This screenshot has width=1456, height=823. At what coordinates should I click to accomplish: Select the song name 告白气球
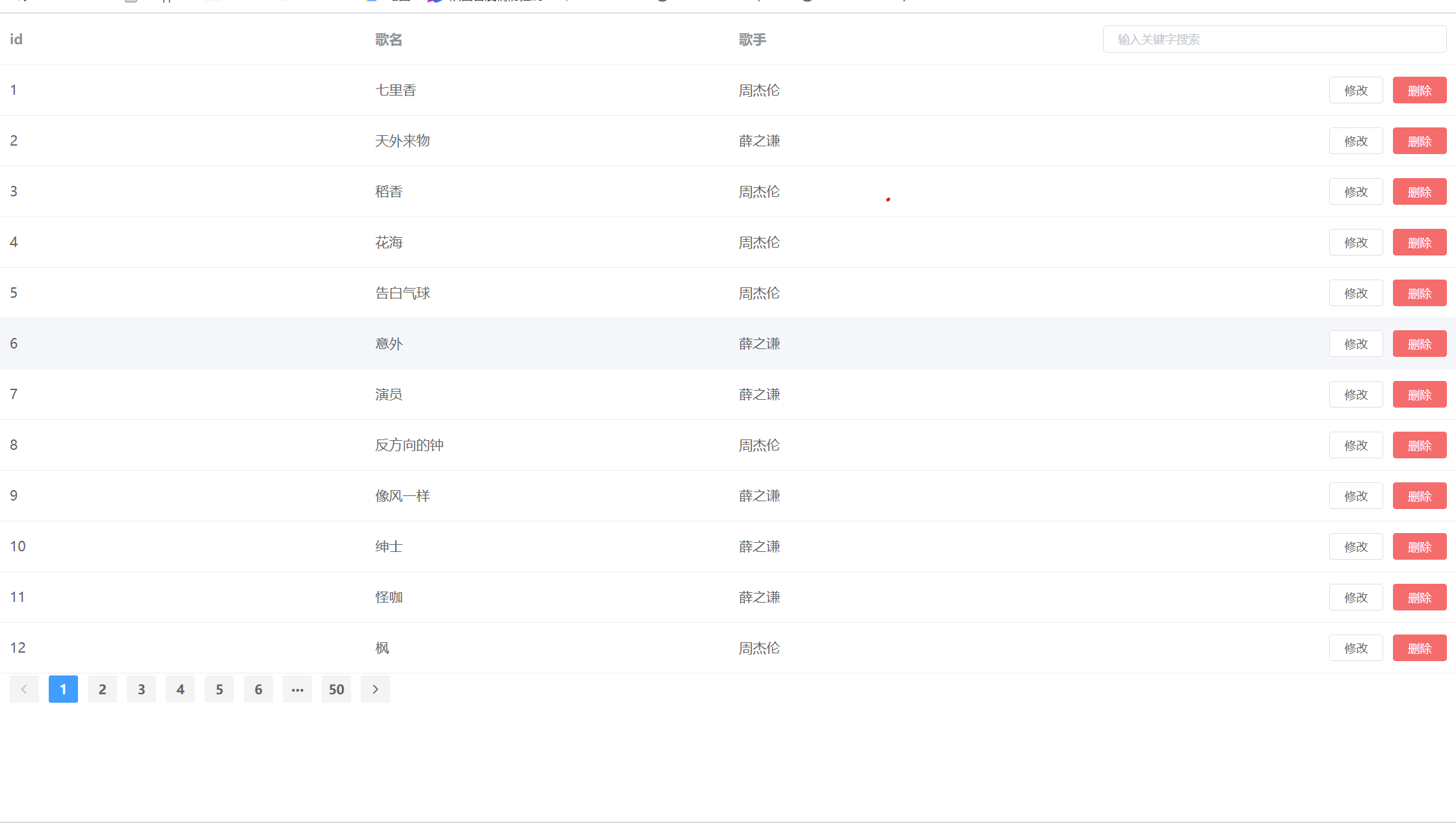tap(402, 293)
